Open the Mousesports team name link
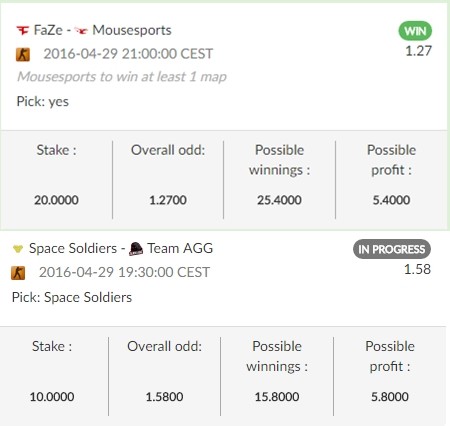The width and height of the screenshot is (450, 426). (132, 30)
